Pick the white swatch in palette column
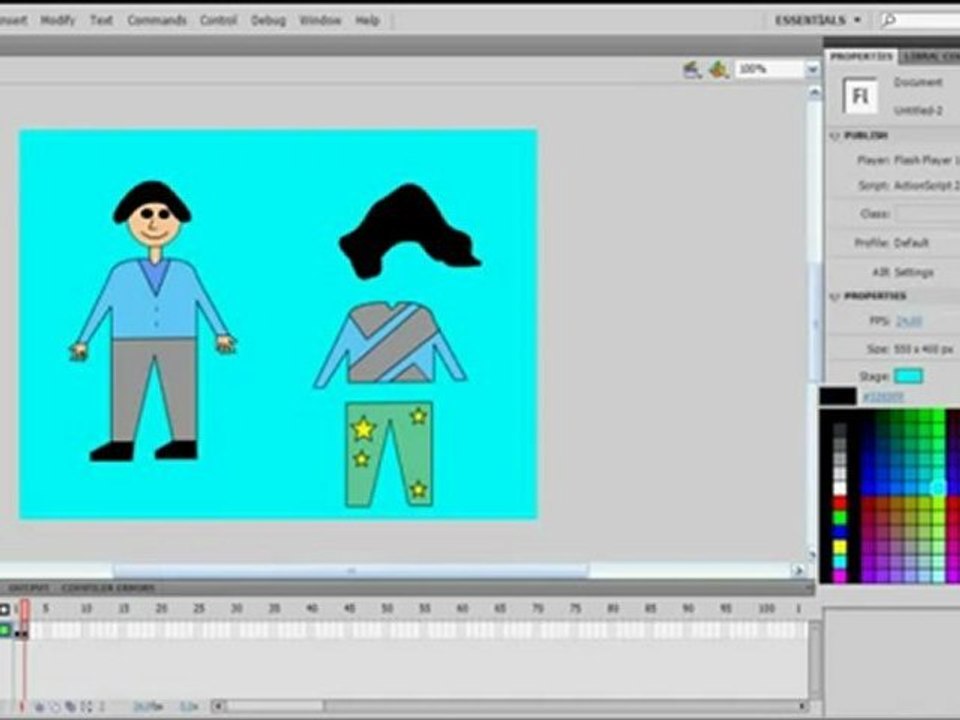The image size is (960, 720). coord(839,489)
